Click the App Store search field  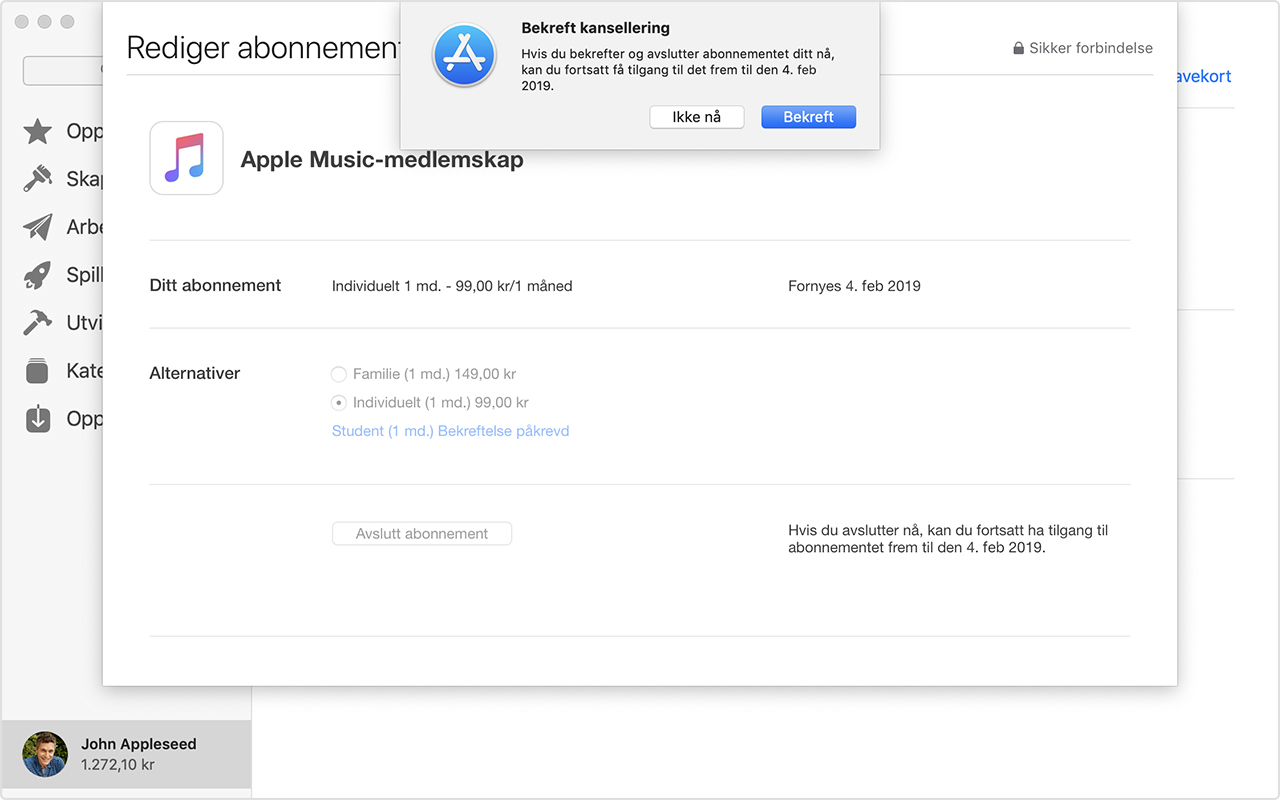pyautogui.click(x=63, y=70)
